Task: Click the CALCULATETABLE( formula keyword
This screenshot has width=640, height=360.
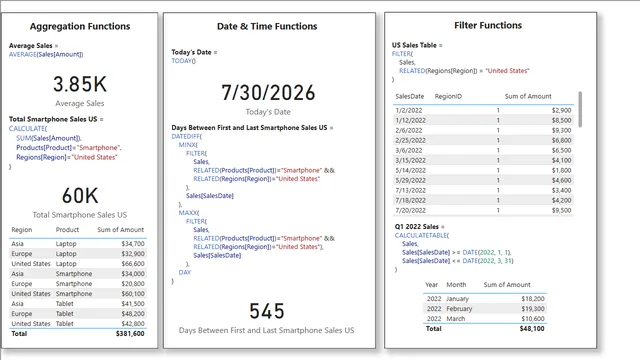Action: 422,236
